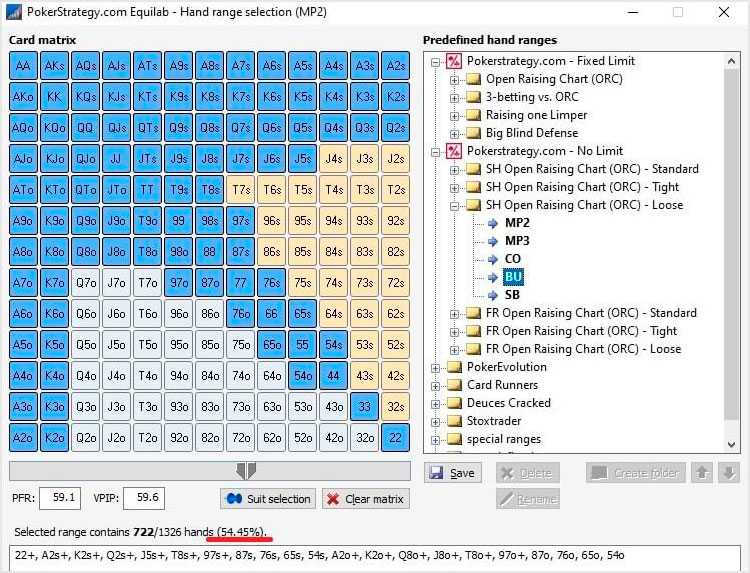The width and height of the screenshot is (750, 573).
Task: Click the VPIP value field
Action: pyautogui.click(x=144, y=498)
